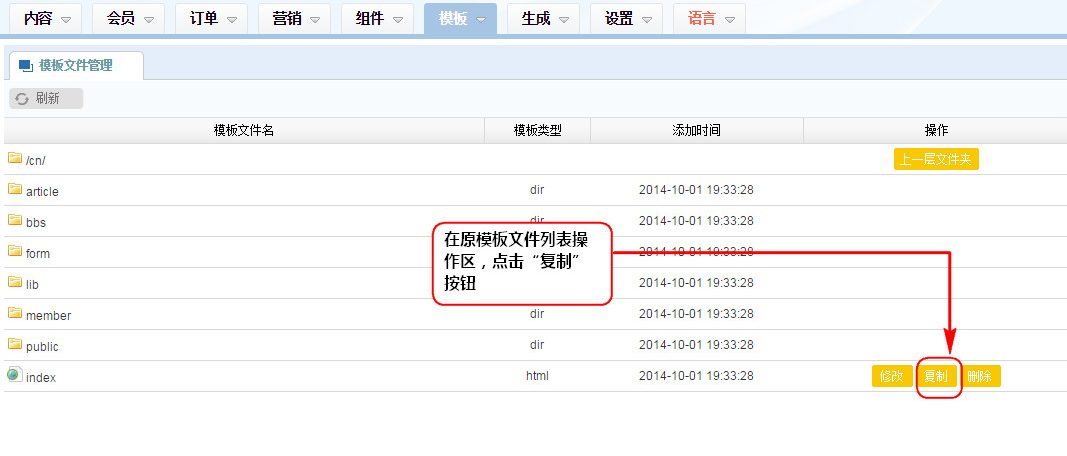Expand the 内容 menu dropdown arrow
The width and height of the screenshot is (1067, 456).
tap(66, 20)
